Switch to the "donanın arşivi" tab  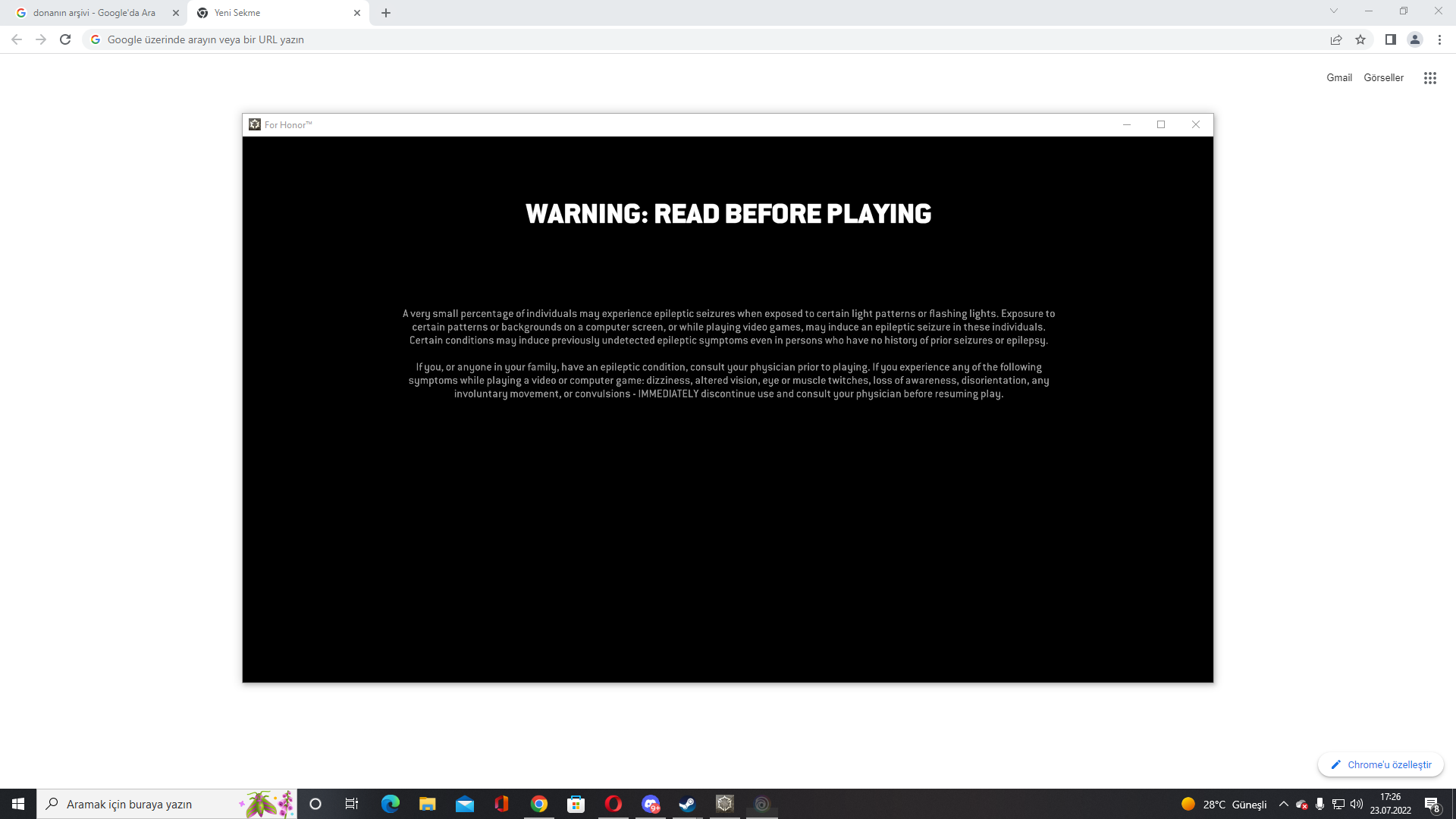[94, 13]
